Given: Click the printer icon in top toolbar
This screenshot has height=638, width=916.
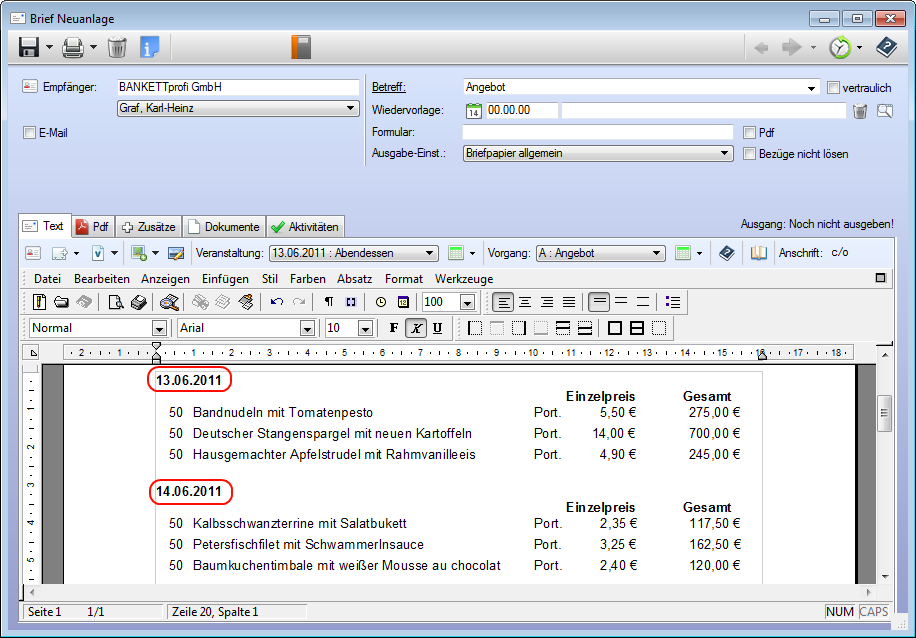Looking at the screenshot, I should pos(72,47).
